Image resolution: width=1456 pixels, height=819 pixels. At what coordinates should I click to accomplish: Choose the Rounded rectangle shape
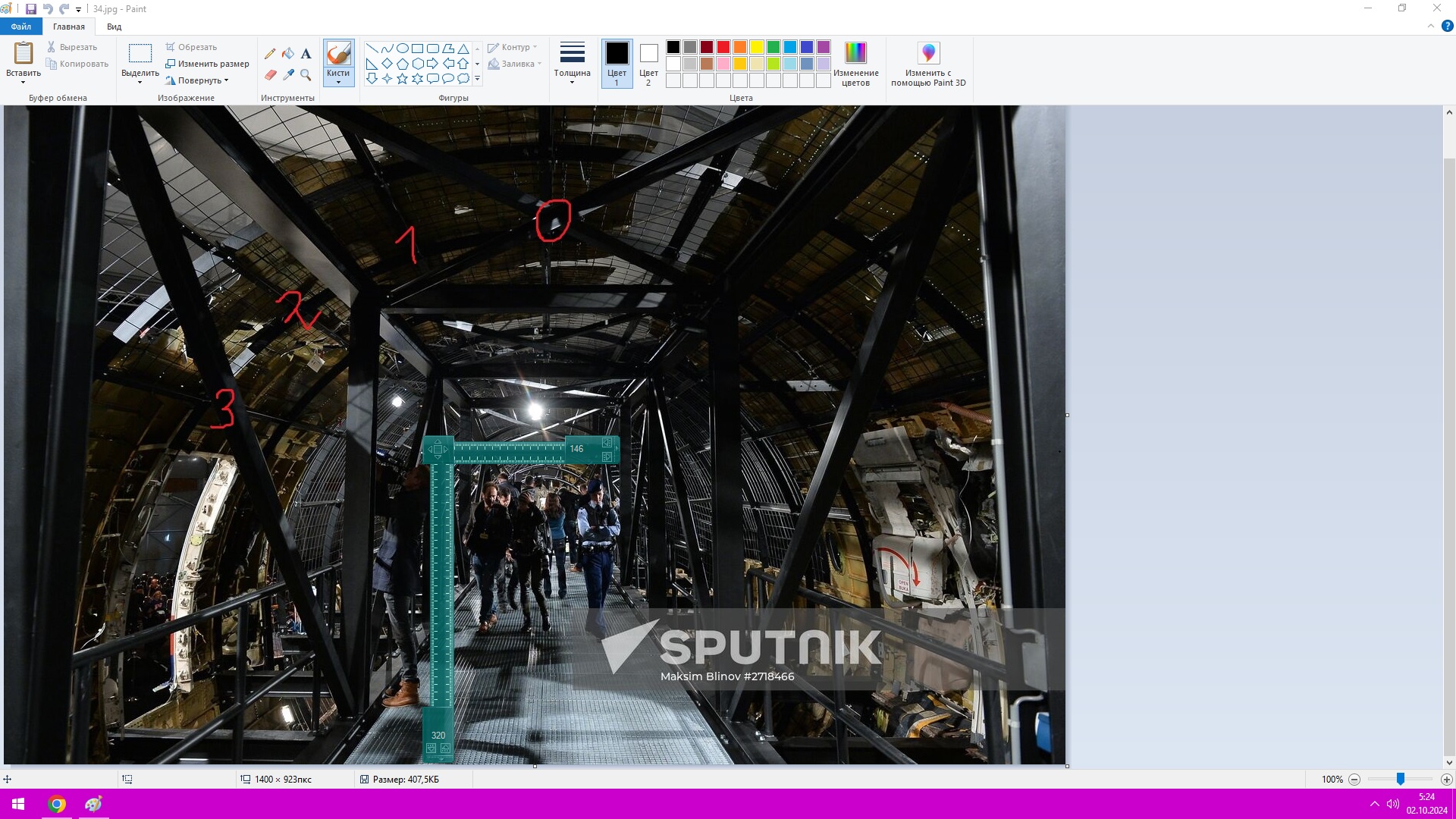tap(432, 48)
